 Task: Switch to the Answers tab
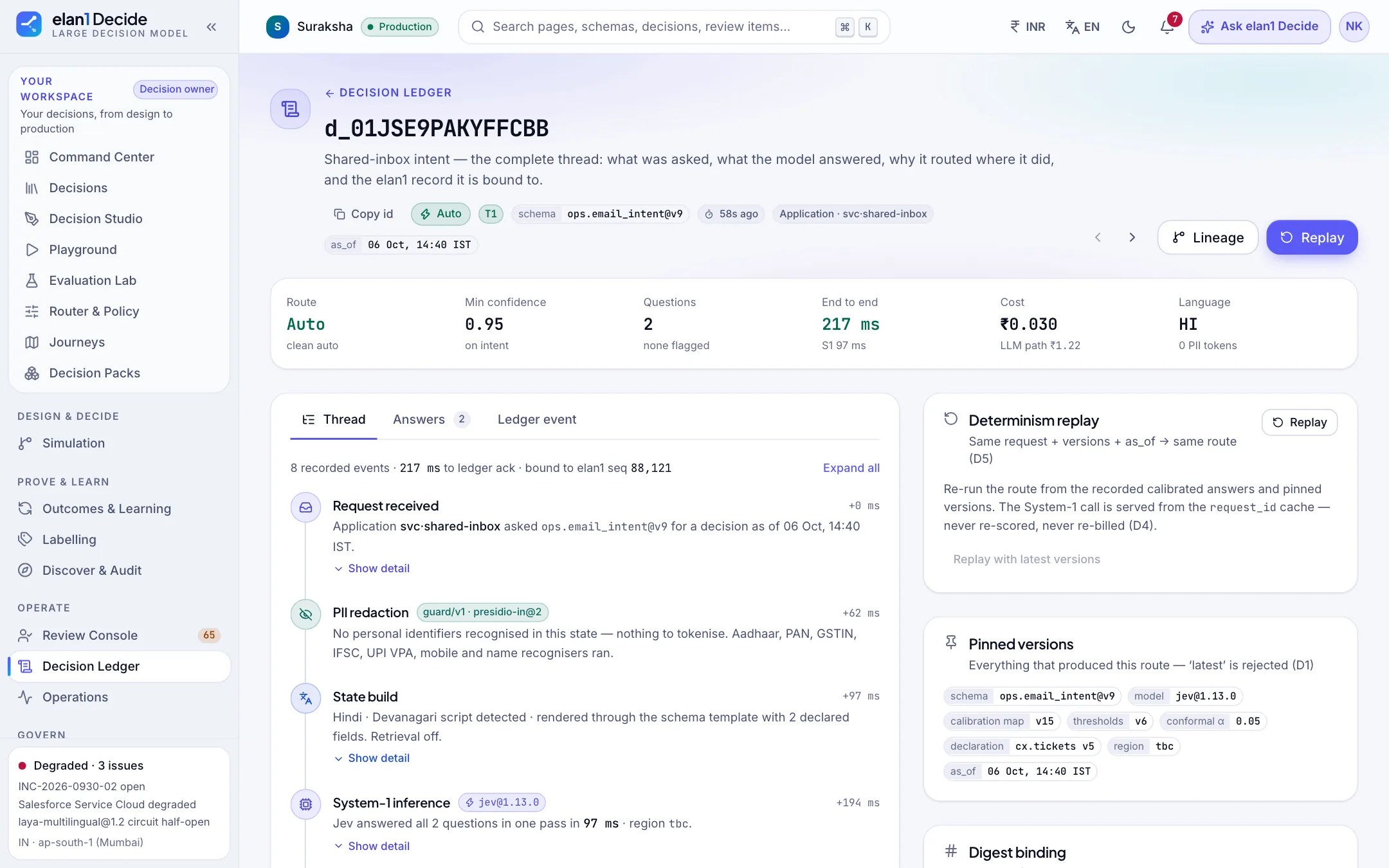click(x=431, y=420)
